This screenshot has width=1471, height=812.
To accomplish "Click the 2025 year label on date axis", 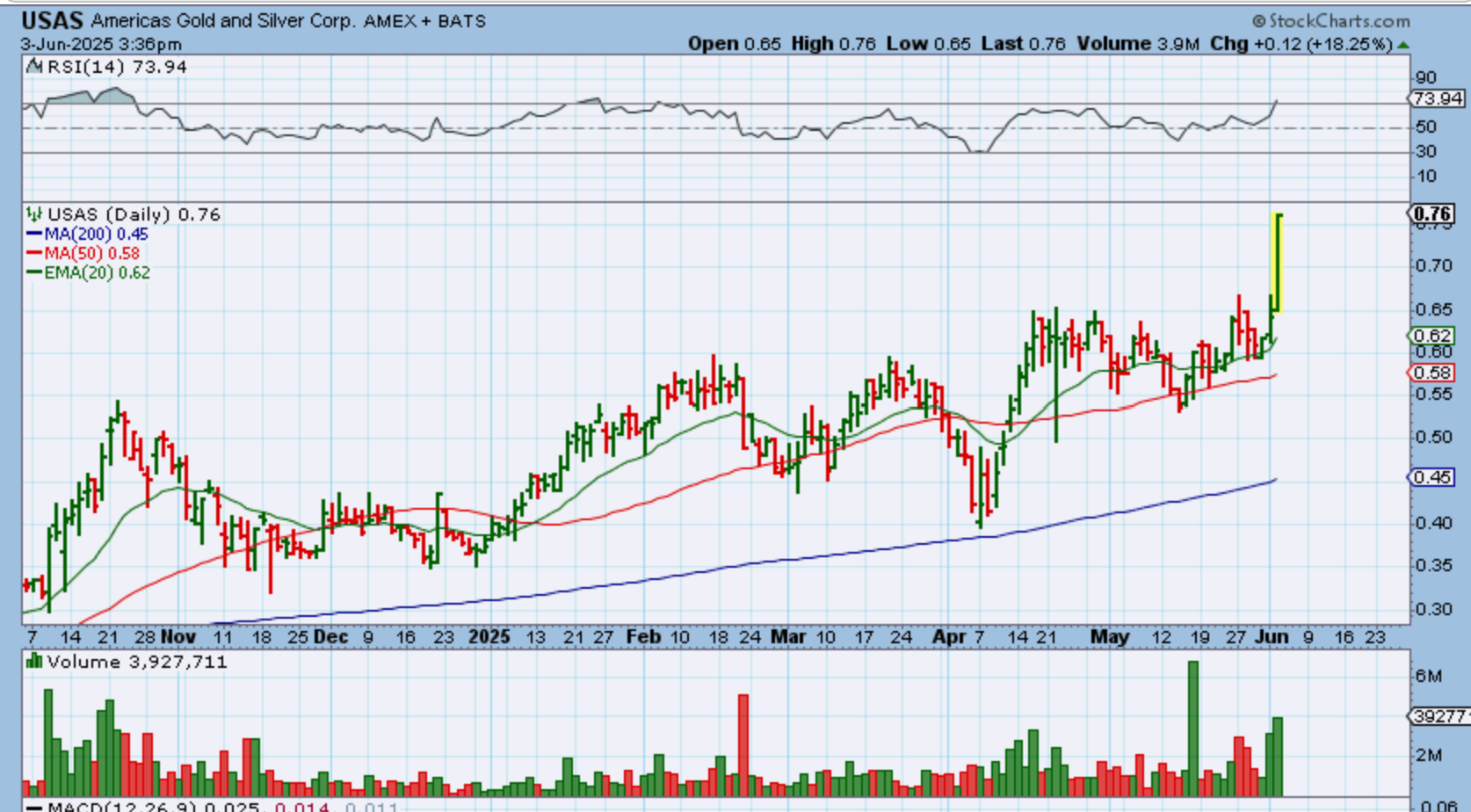I will point(489,636).
